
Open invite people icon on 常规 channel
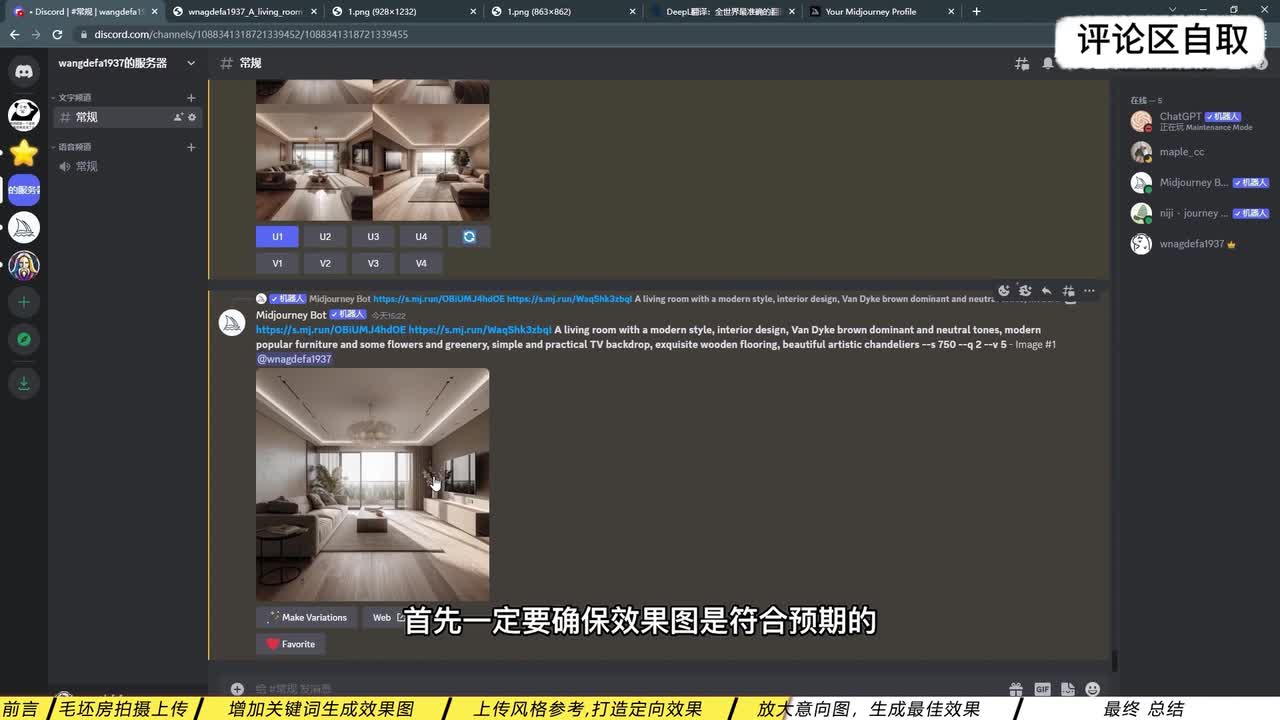pyautogui.click(x=178, y=117)
